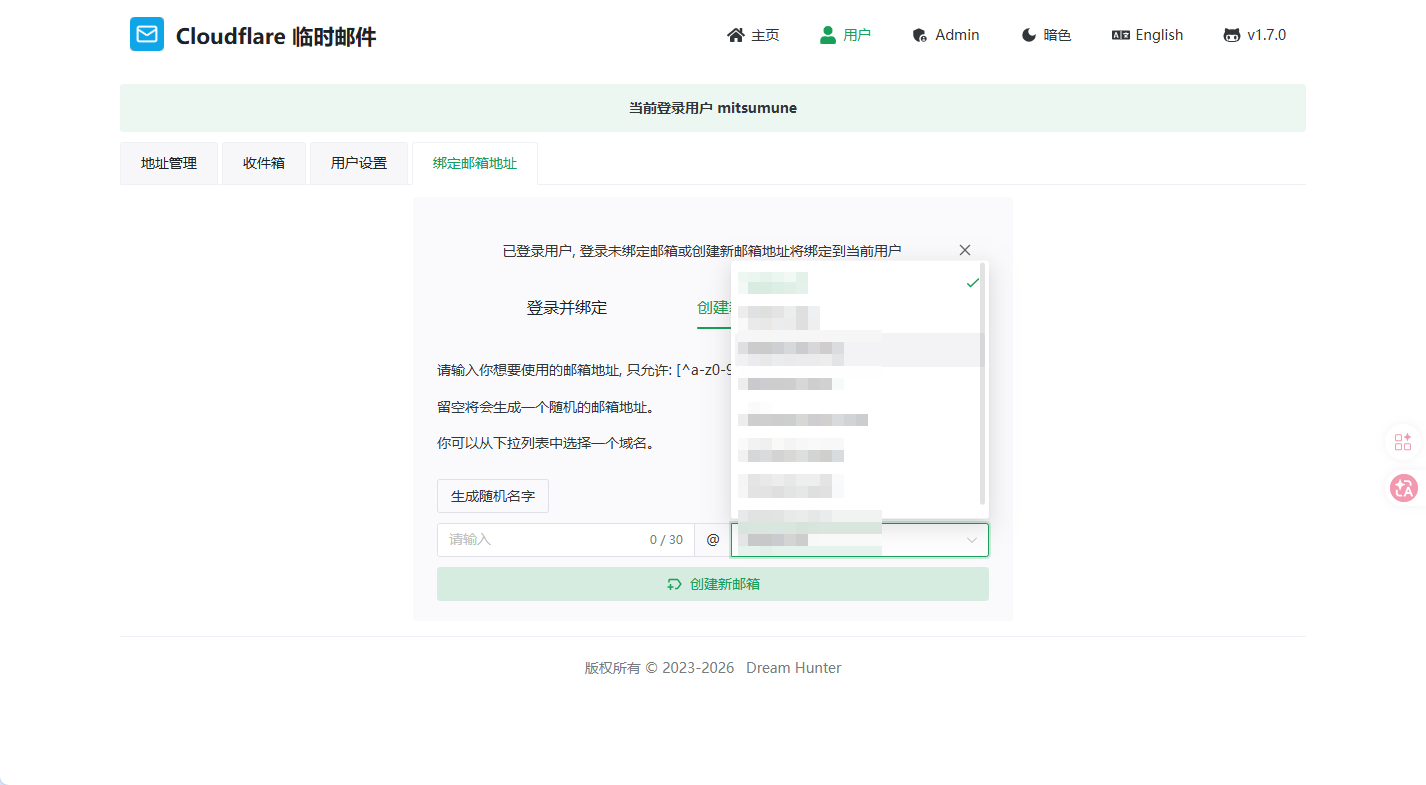The width and height of the screenshot is (1426, 785).
Task: Click the pink translate floating icon
Action: pos(1404,488)
